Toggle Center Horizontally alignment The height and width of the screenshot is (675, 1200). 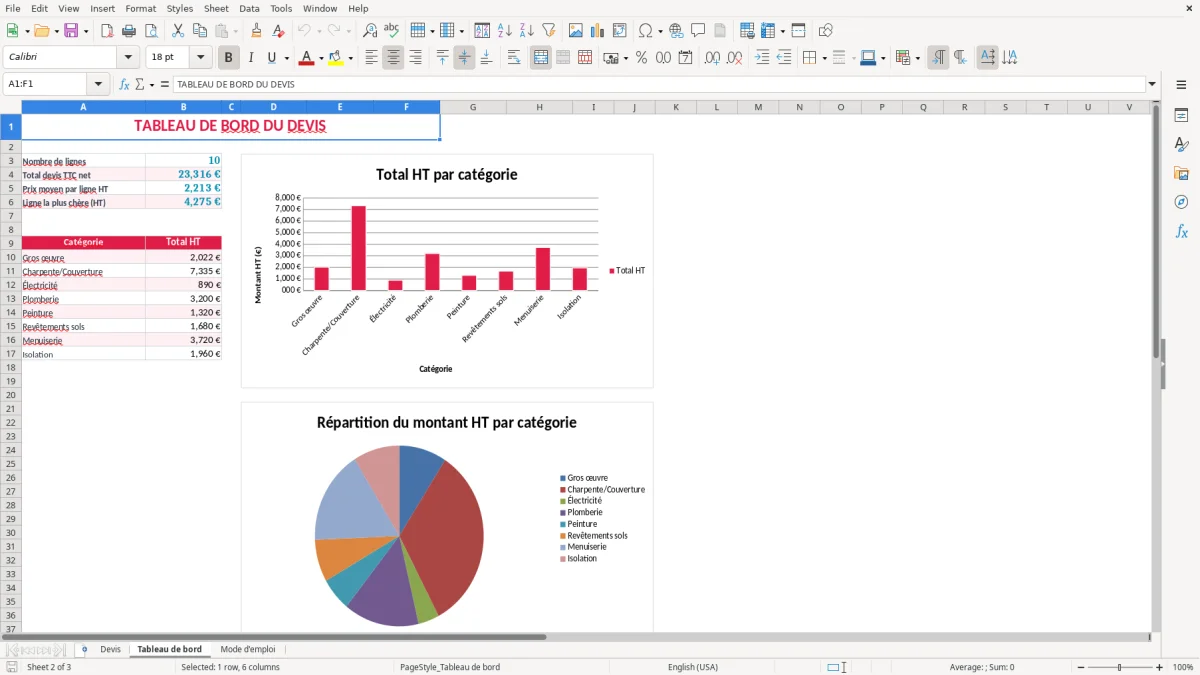pyautogui.click(x=393, y=58)
